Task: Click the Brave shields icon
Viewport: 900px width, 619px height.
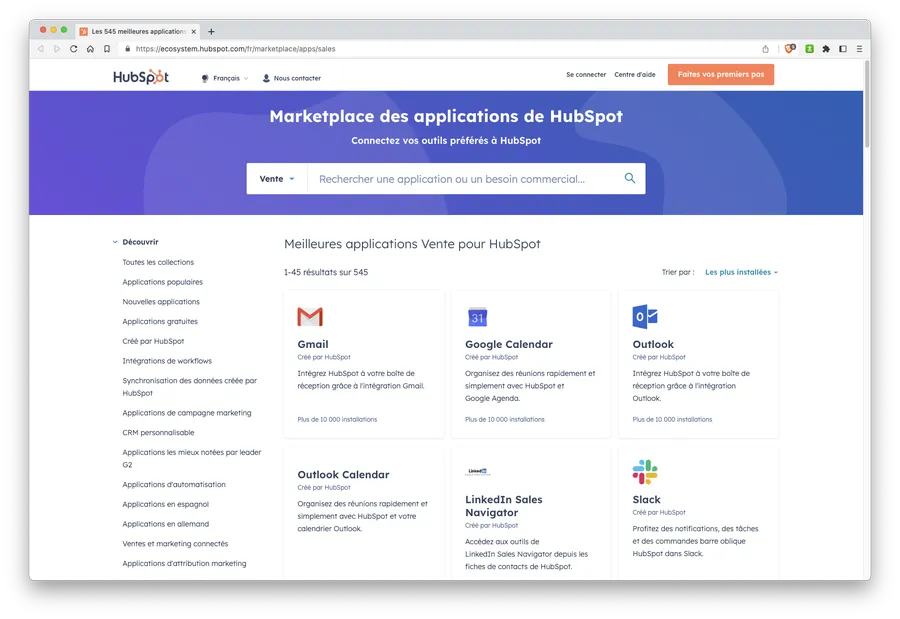Action: (x=790, y=49)
